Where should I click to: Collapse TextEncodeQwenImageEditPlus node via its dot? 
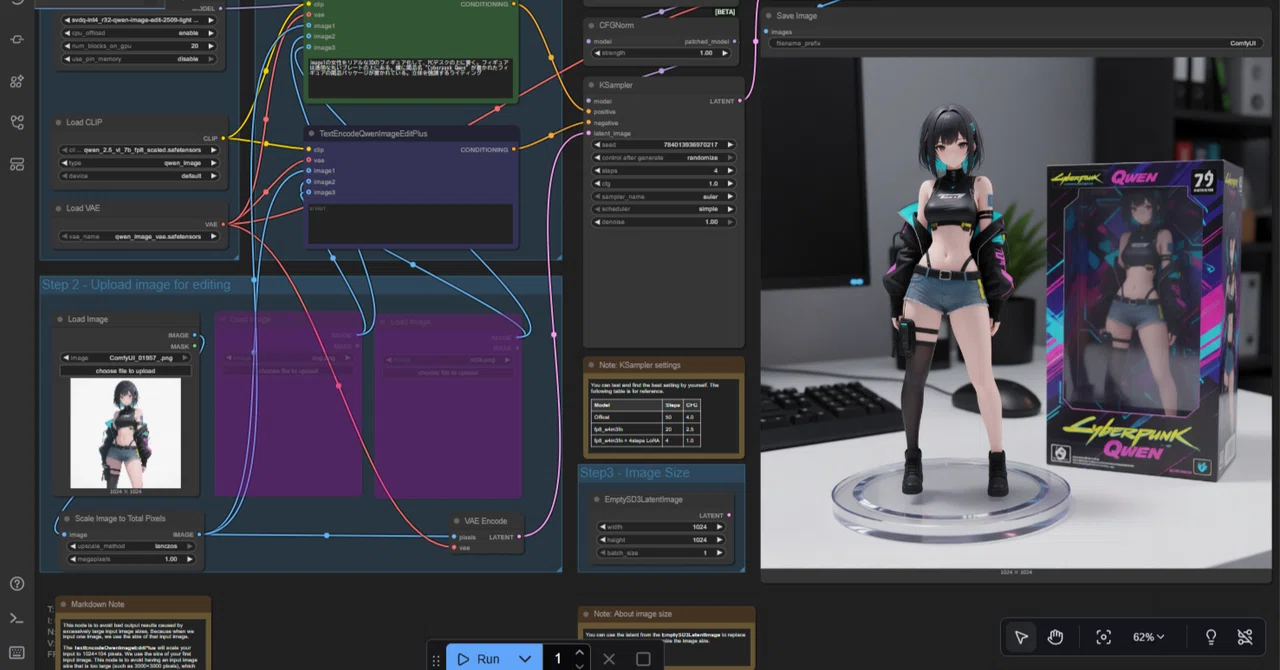click(311, 133)
